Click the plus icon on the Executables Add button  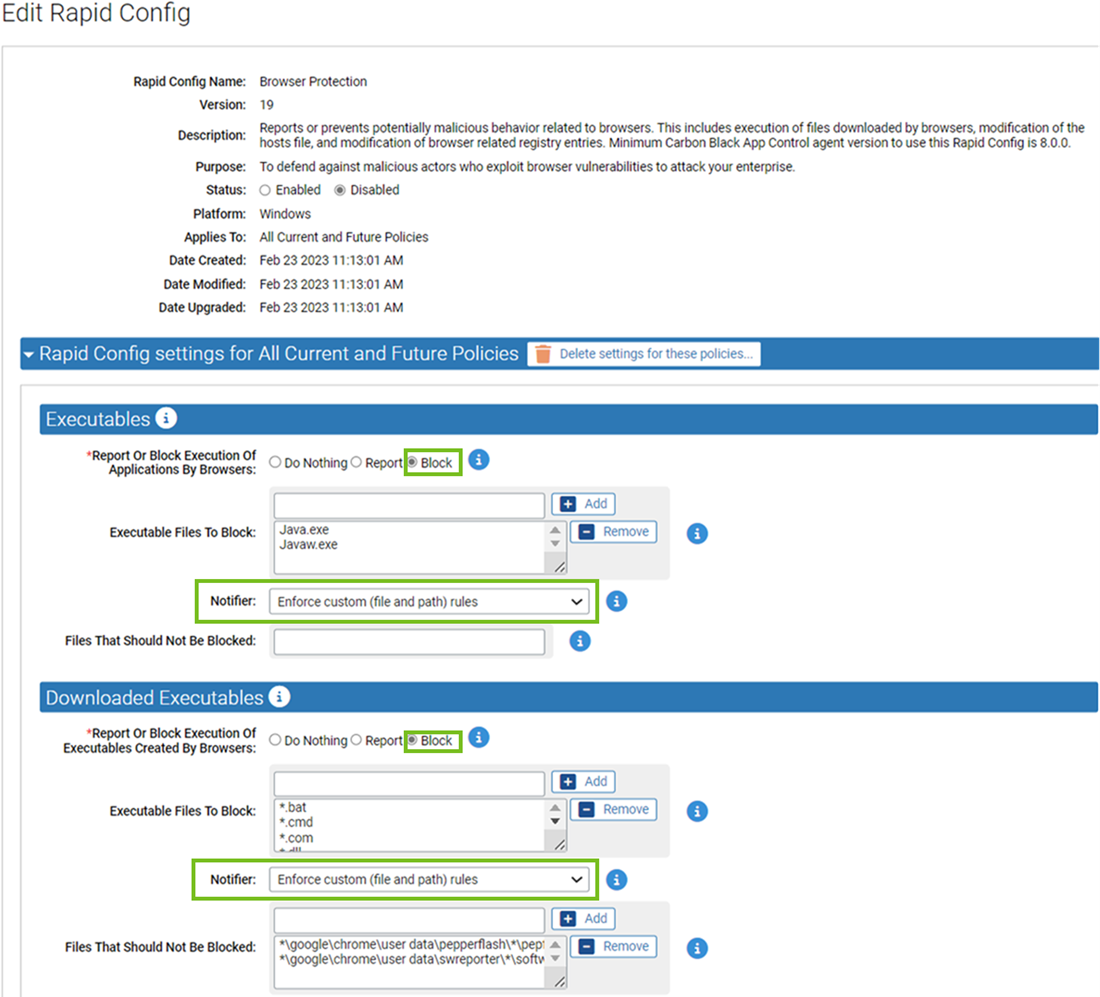coord(566,504)
